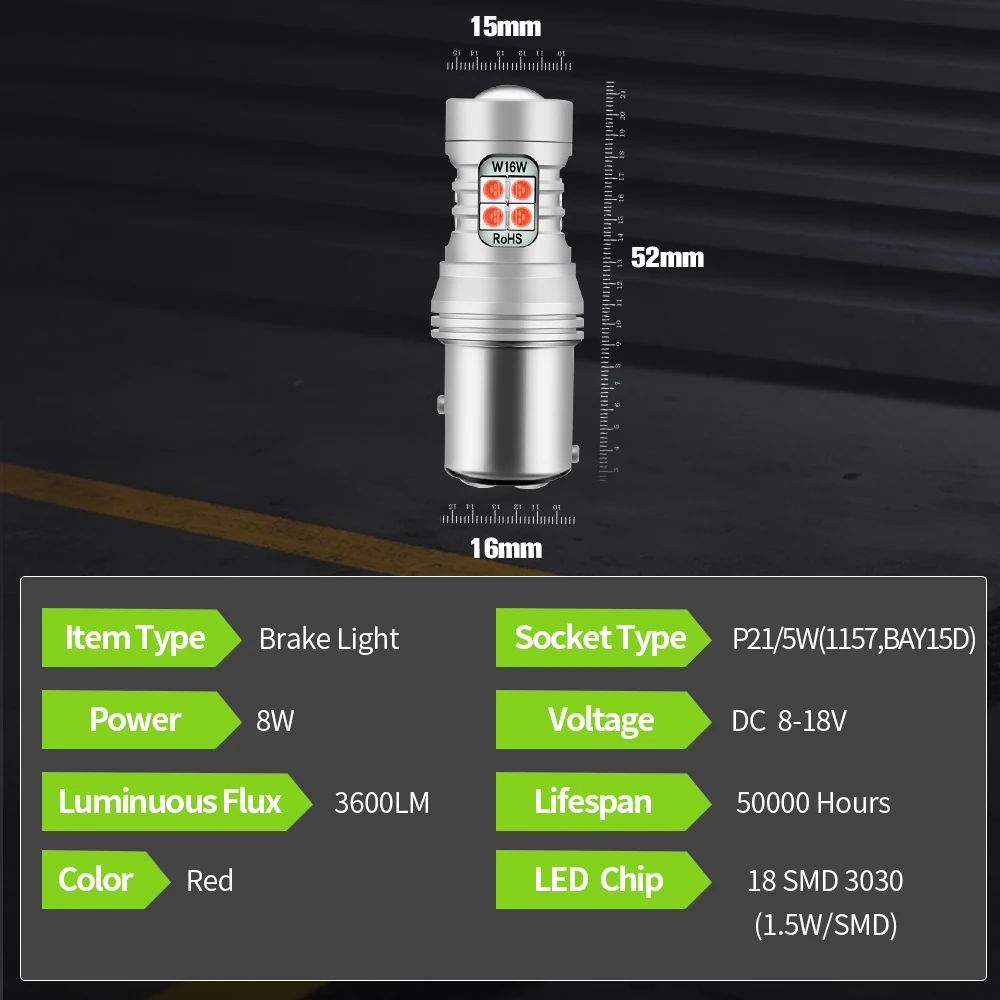
Task: Click the 50000 Hours lifespan text
Action: [813, 803]
